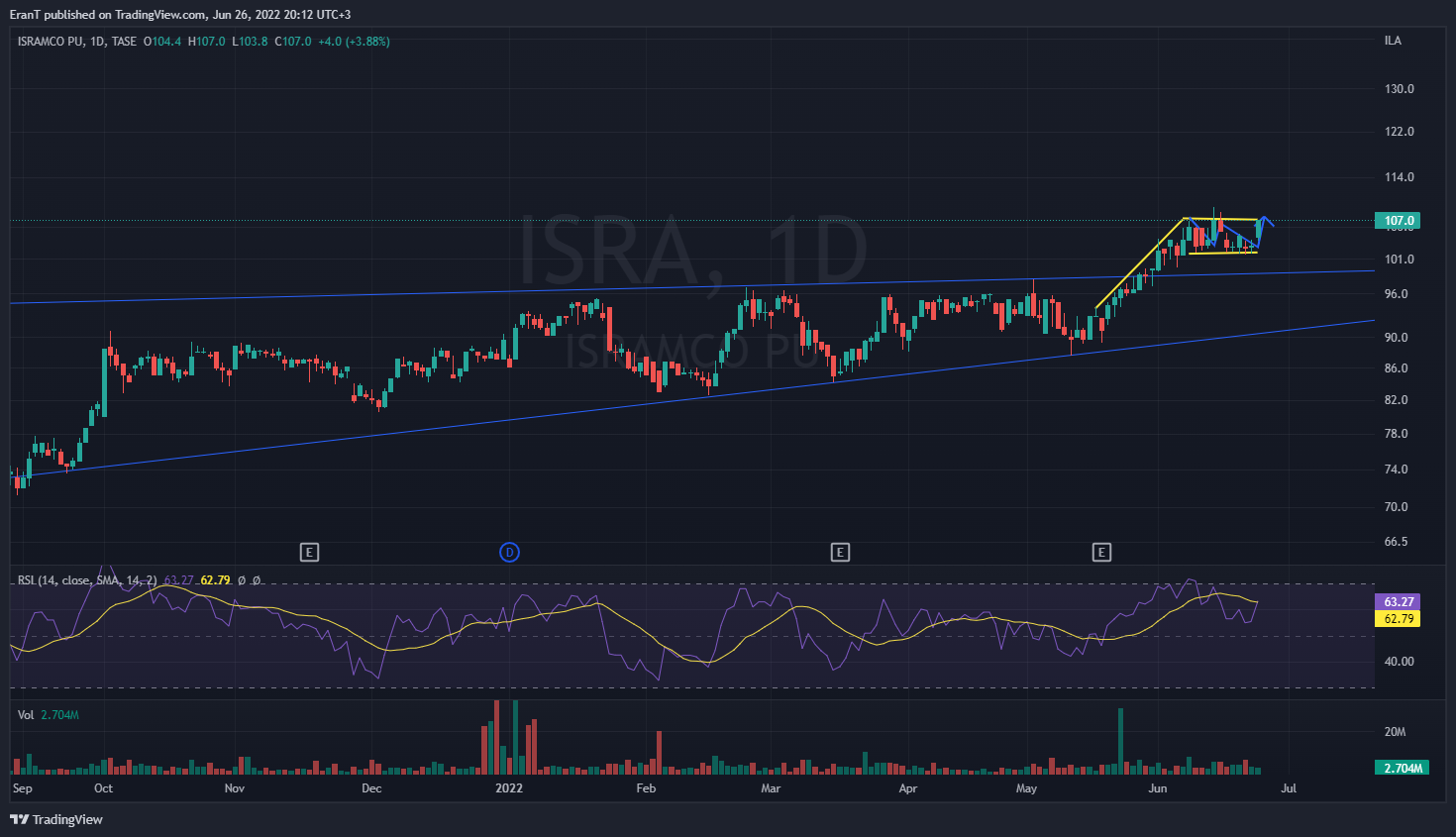Viewport: 1456px width, 837px height.
Task: Select the yellow 62.79 RSI average tag
Action: (1399, 618)
